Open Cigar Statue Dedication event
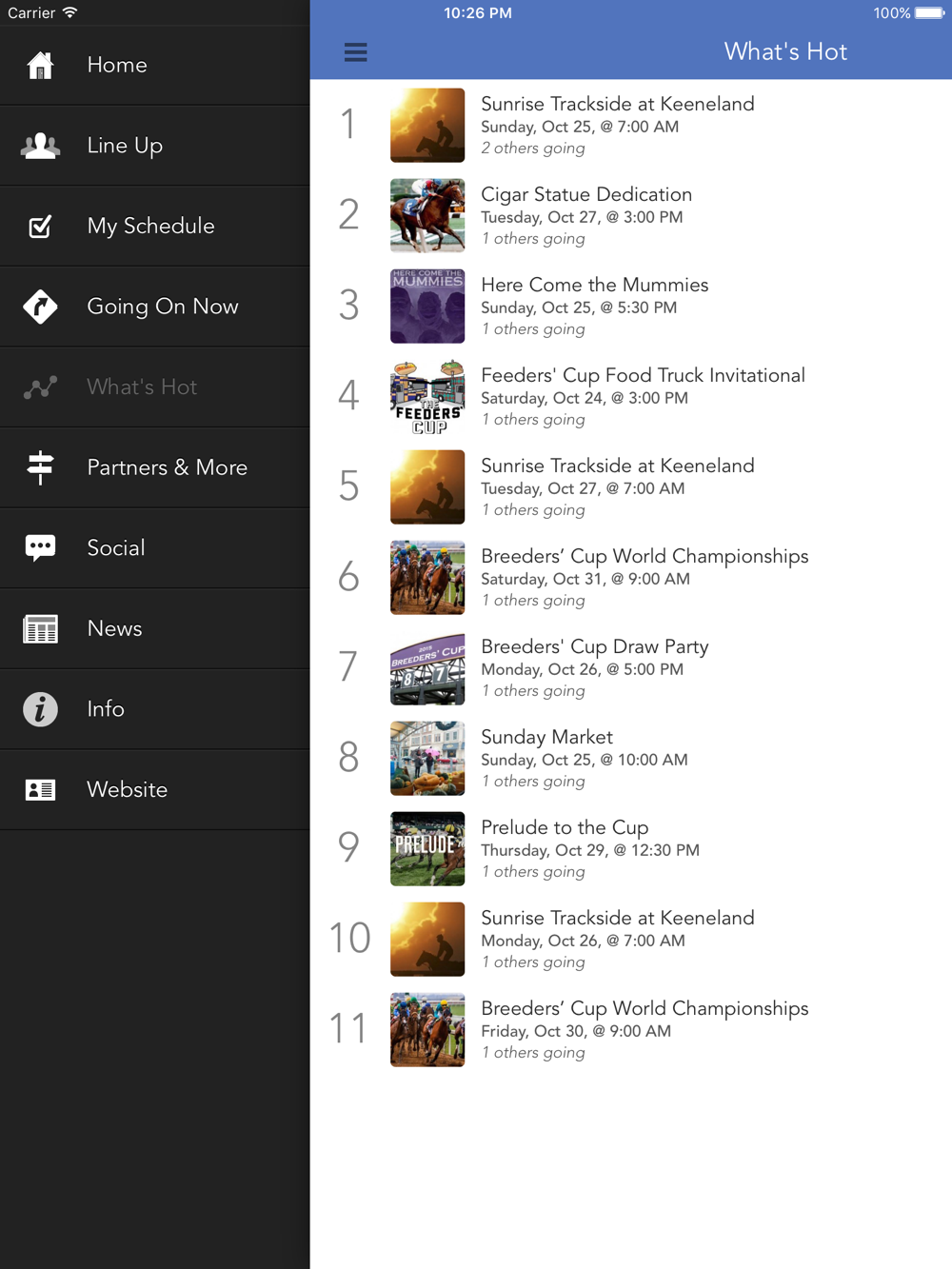 coord(631,215)
